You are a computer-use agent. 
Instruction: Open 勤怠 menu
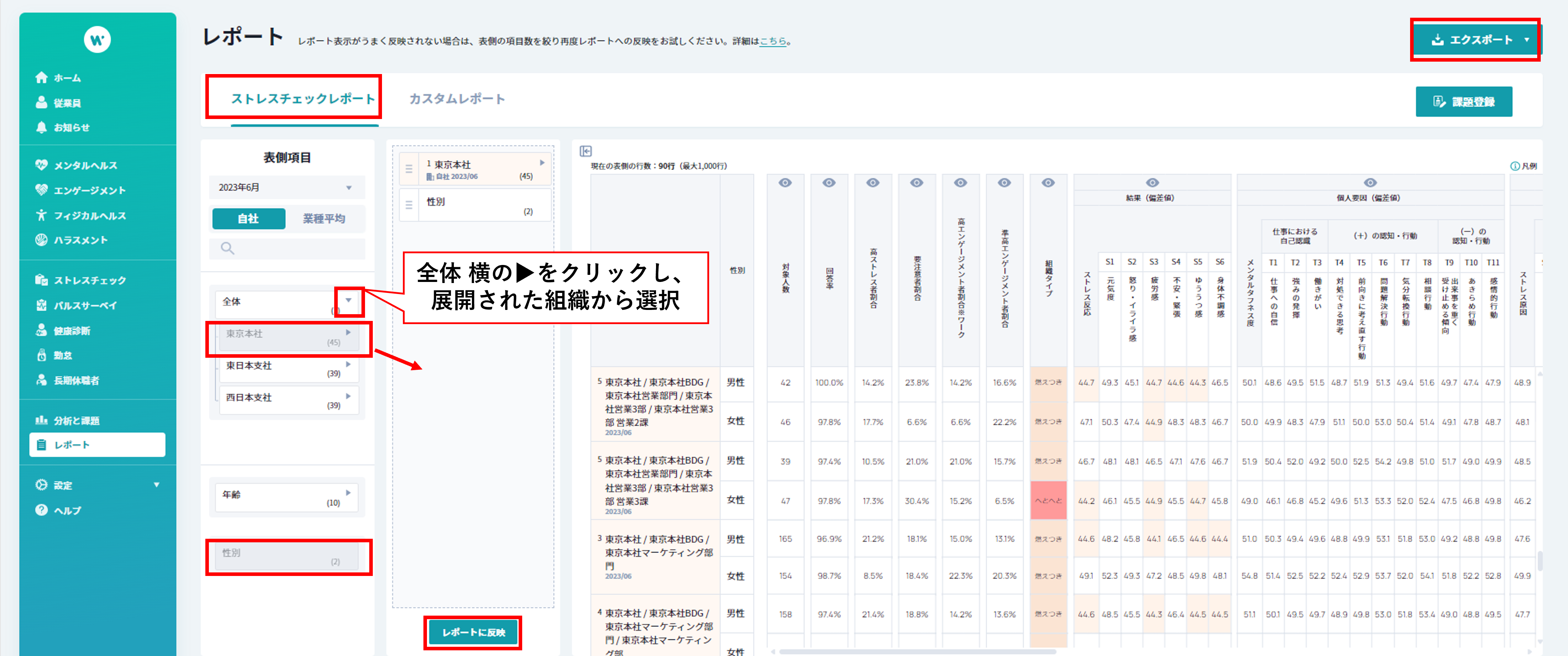(54, 355)
